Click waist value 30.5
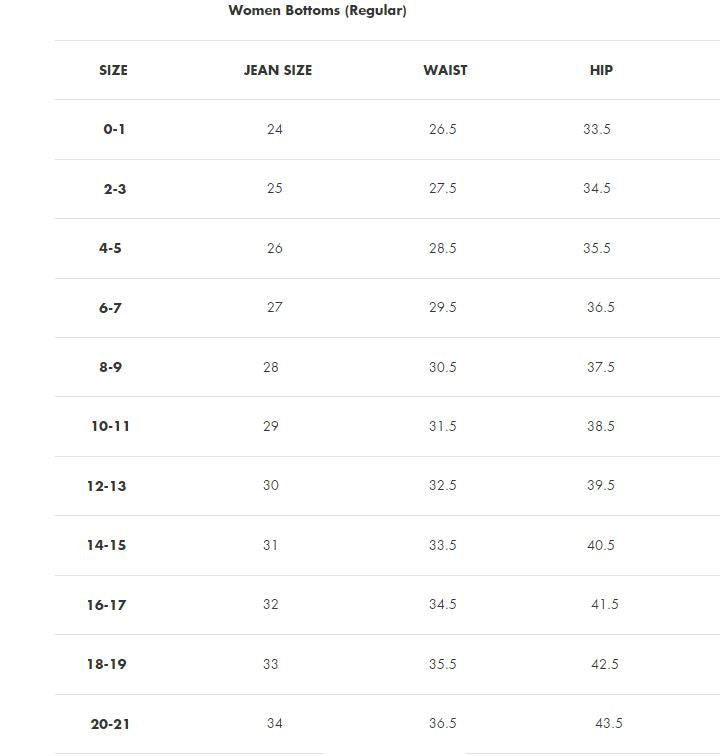 tap(443, 367)
